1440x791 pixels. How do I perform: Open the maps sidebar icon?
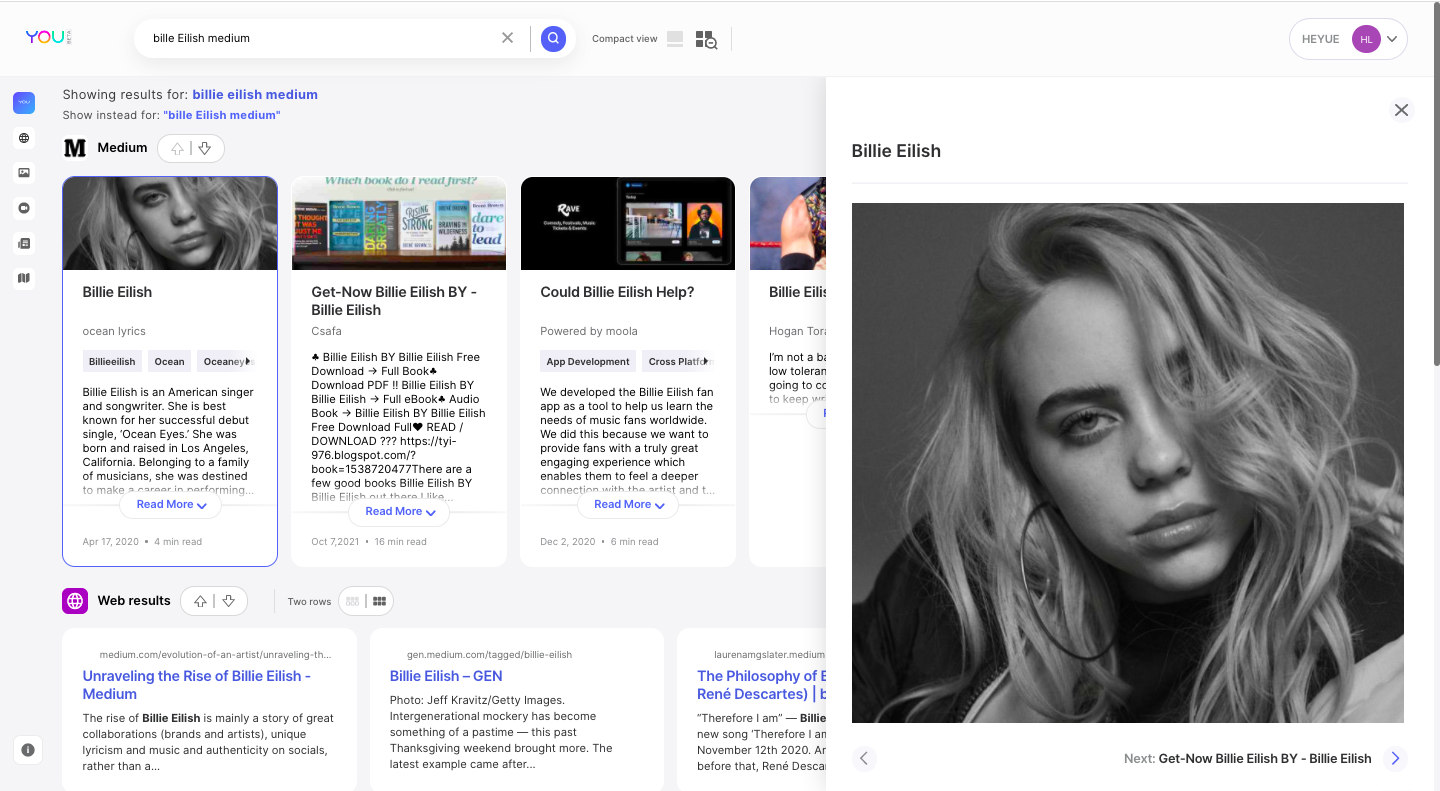(x=24, y=278)
